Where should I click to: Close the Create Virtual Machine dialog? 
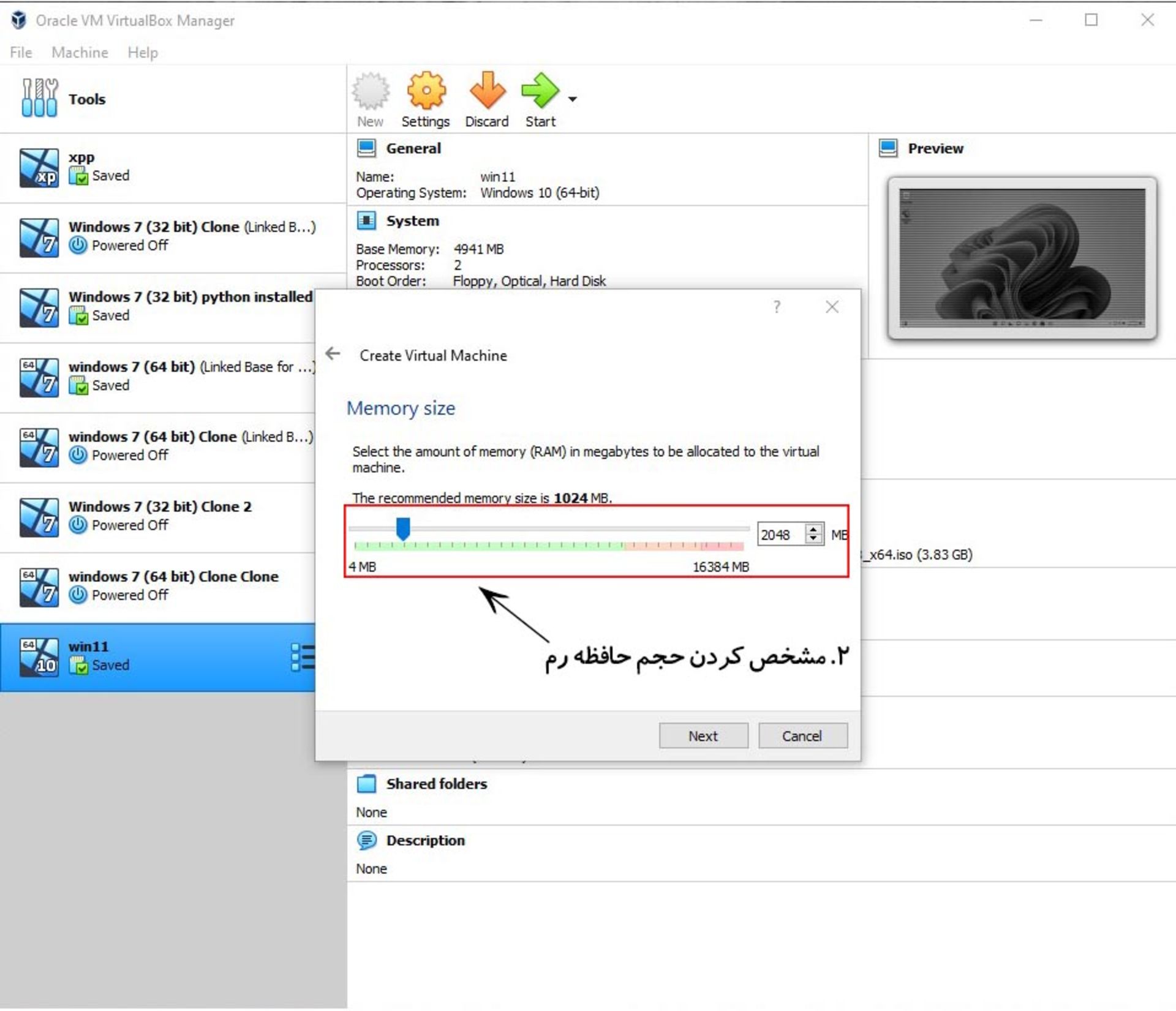[x=832, y=307]
